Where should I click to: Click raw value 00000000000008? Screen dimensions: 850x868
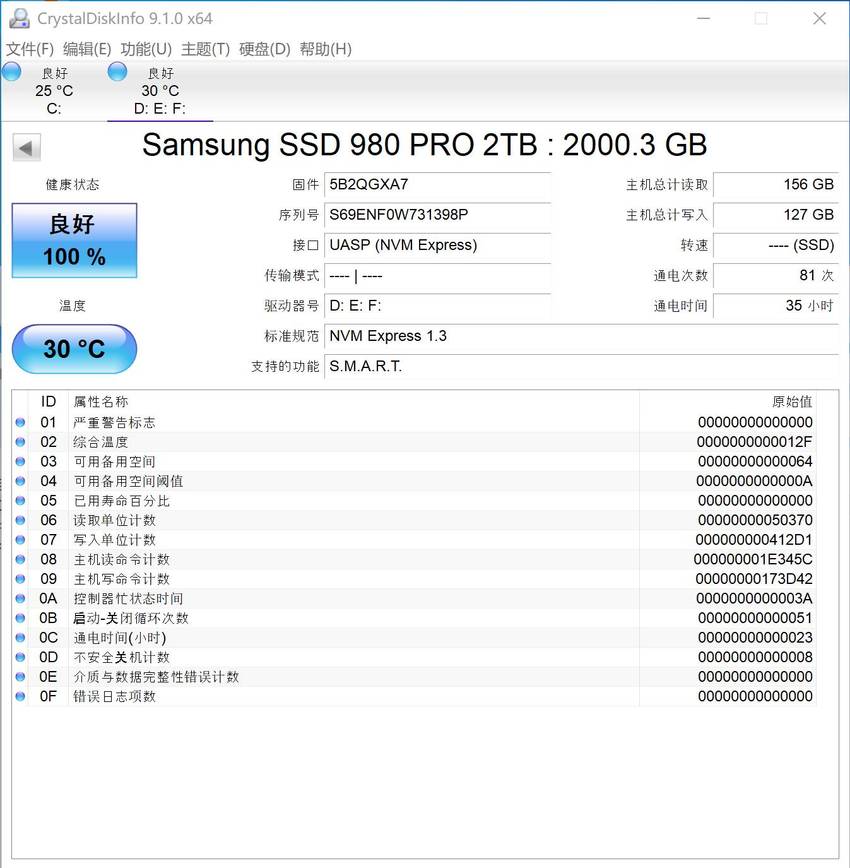coord(755,657)
